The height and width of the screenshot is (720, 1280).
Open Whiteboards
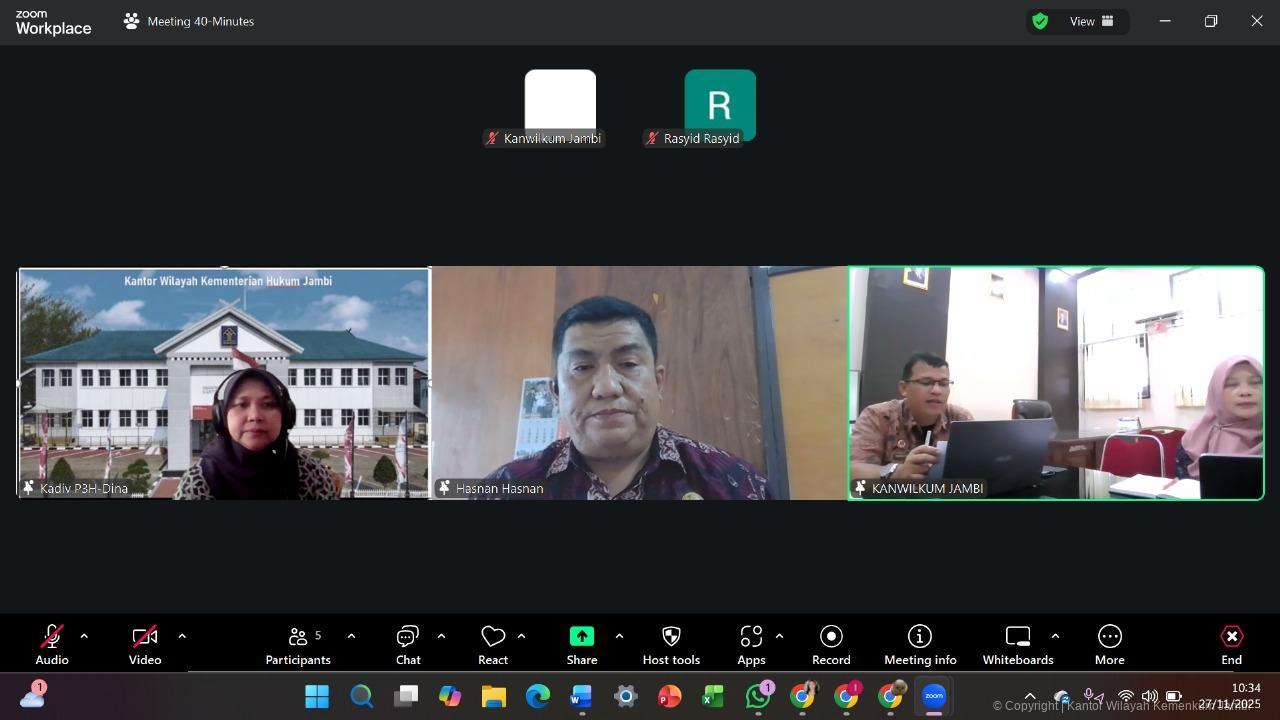tap(1017, 645)
